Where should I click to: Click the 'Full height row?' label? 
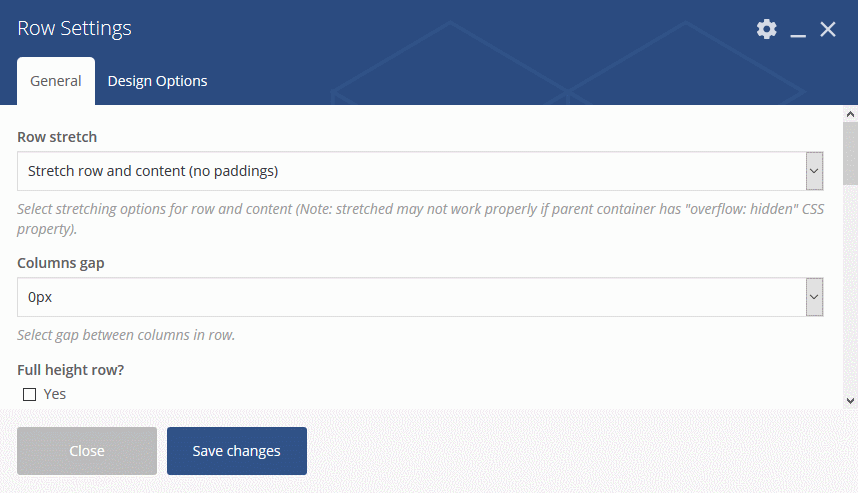[x=71, y=370]
